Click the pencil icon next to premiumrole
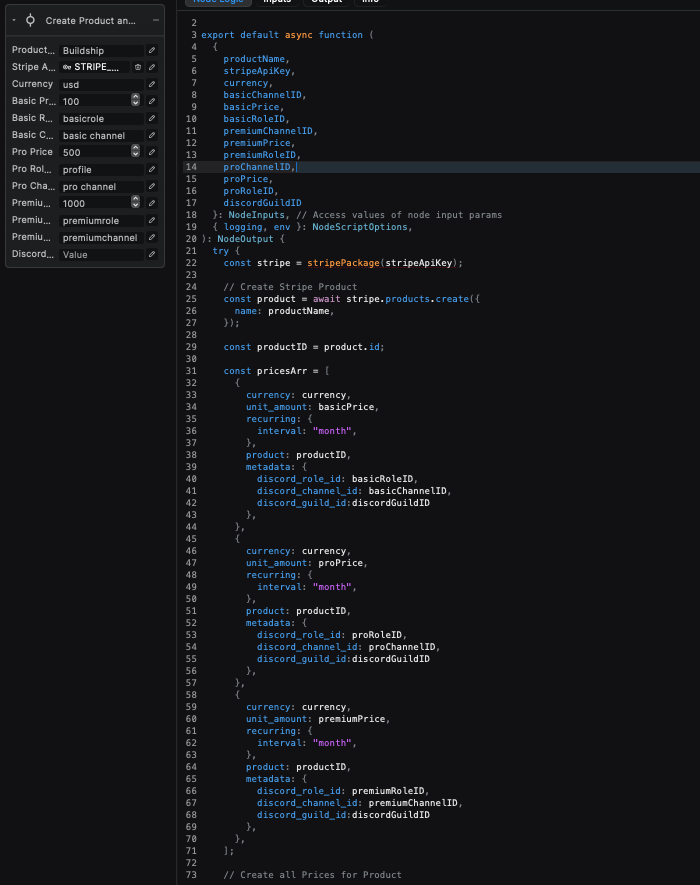 pos(150,220)
